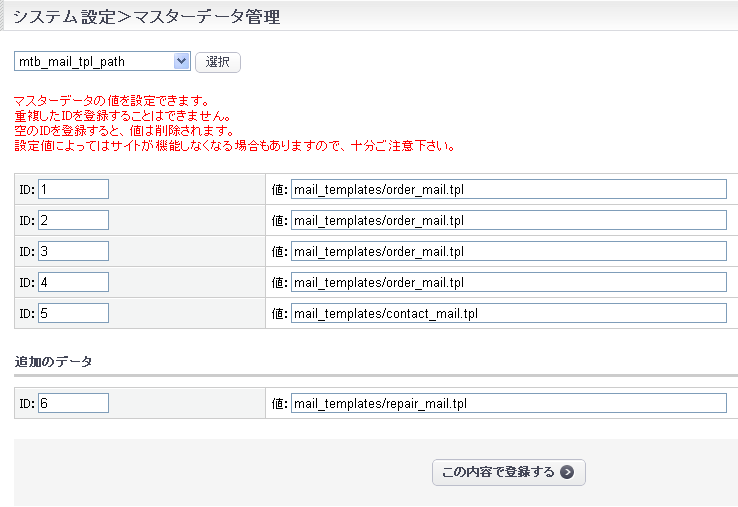The height and width of the screenshot is (507, 738).
Task: Click the value field in the ID 3 row
Action: click(x=509, y=251)
